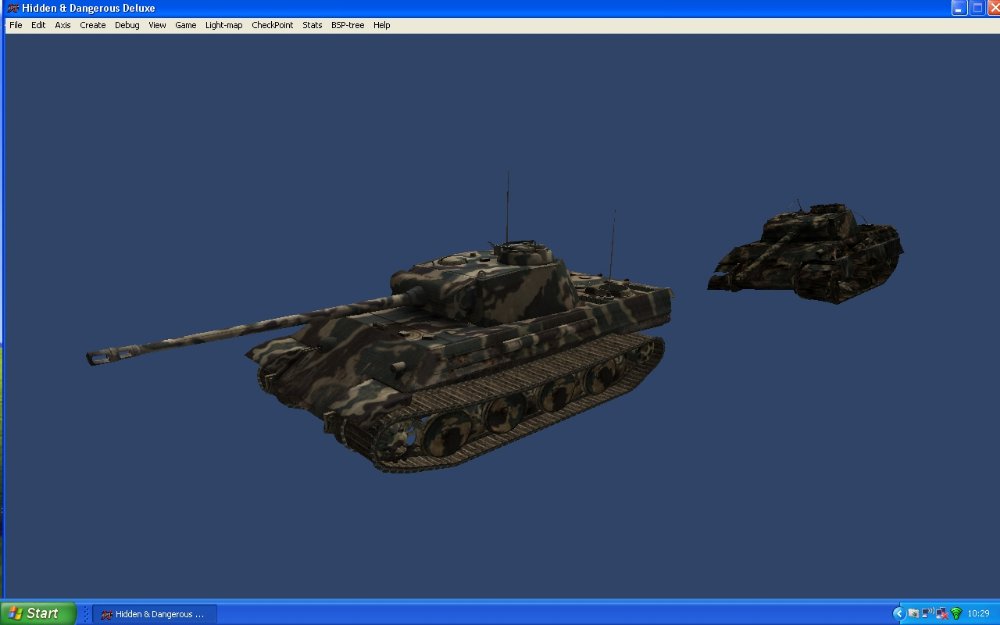The width and height of the screenshot is (1000, 625).
Task: Open the Stats menu
Action: pos(312,25)
